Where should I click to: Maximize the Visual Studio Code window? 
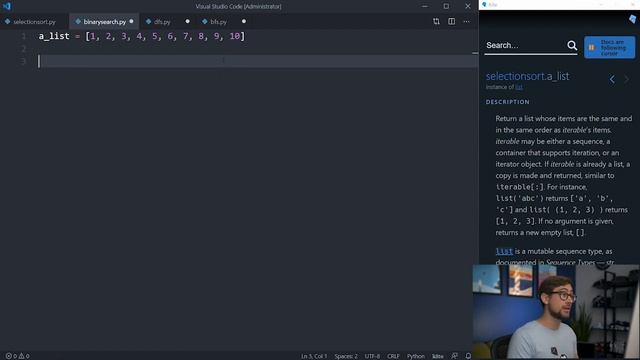point(446,6)
